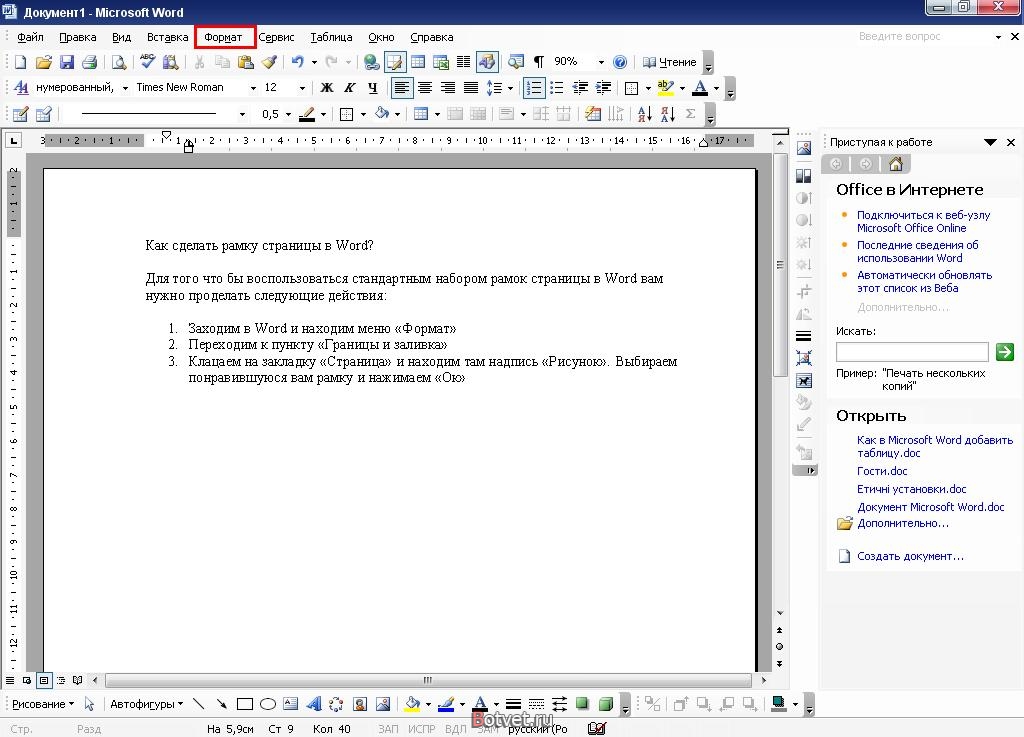Image resolution: width=1024 pixels, height=737 pixels.
Task: Paste clipboard content icon
Action: pos(246,62)
